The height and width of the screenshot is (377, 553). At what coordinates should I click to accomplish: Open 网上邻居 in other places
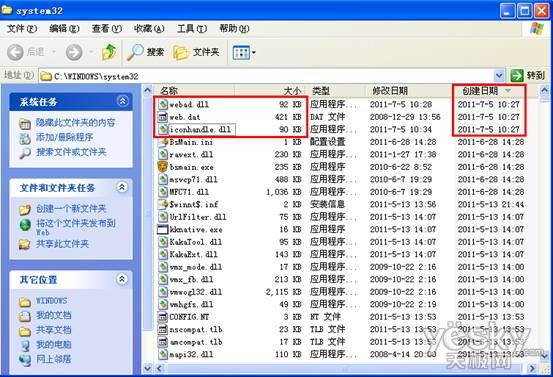tap(53, 359)
